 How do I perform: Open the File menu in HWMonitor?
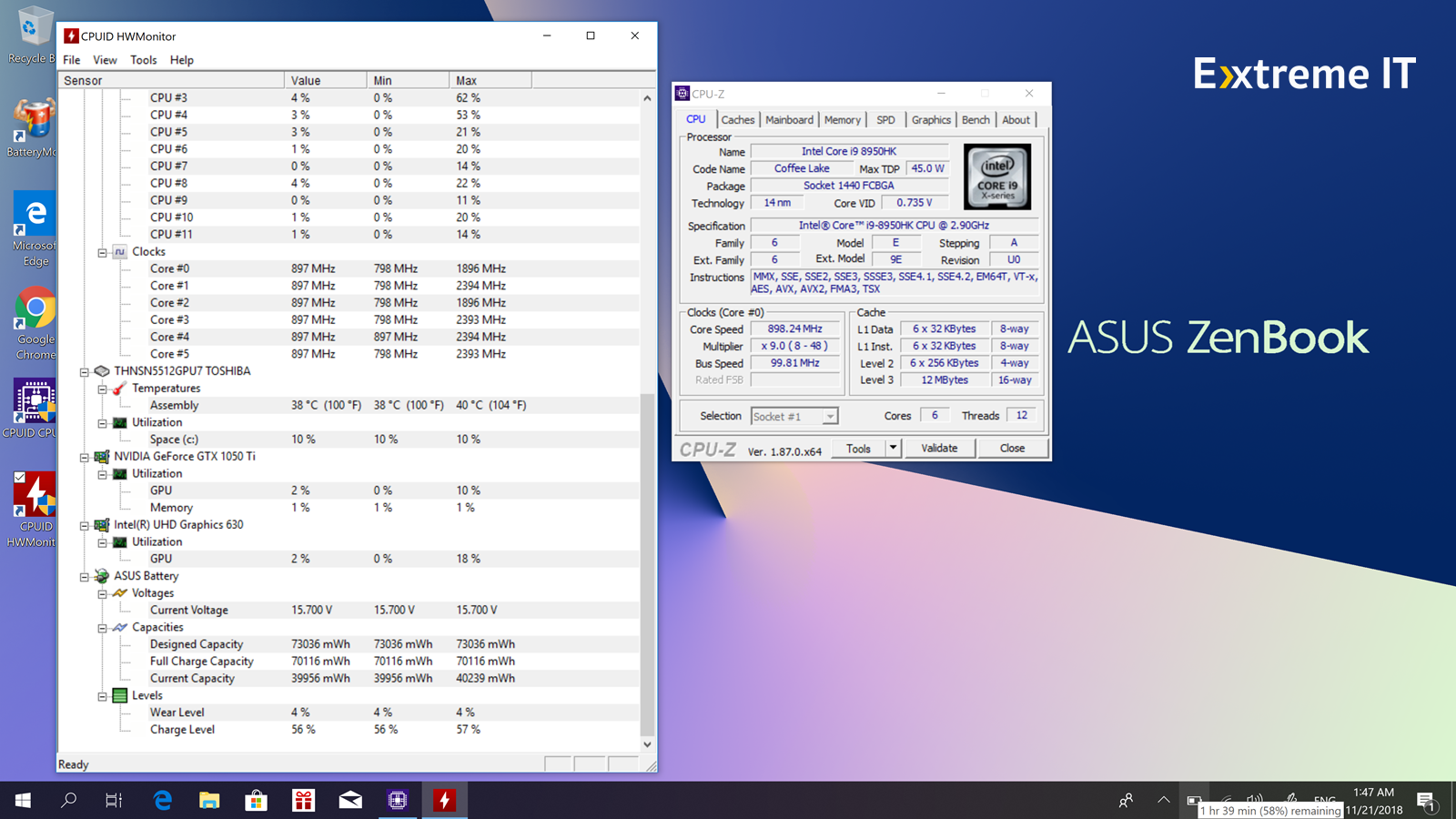point(72,60)
